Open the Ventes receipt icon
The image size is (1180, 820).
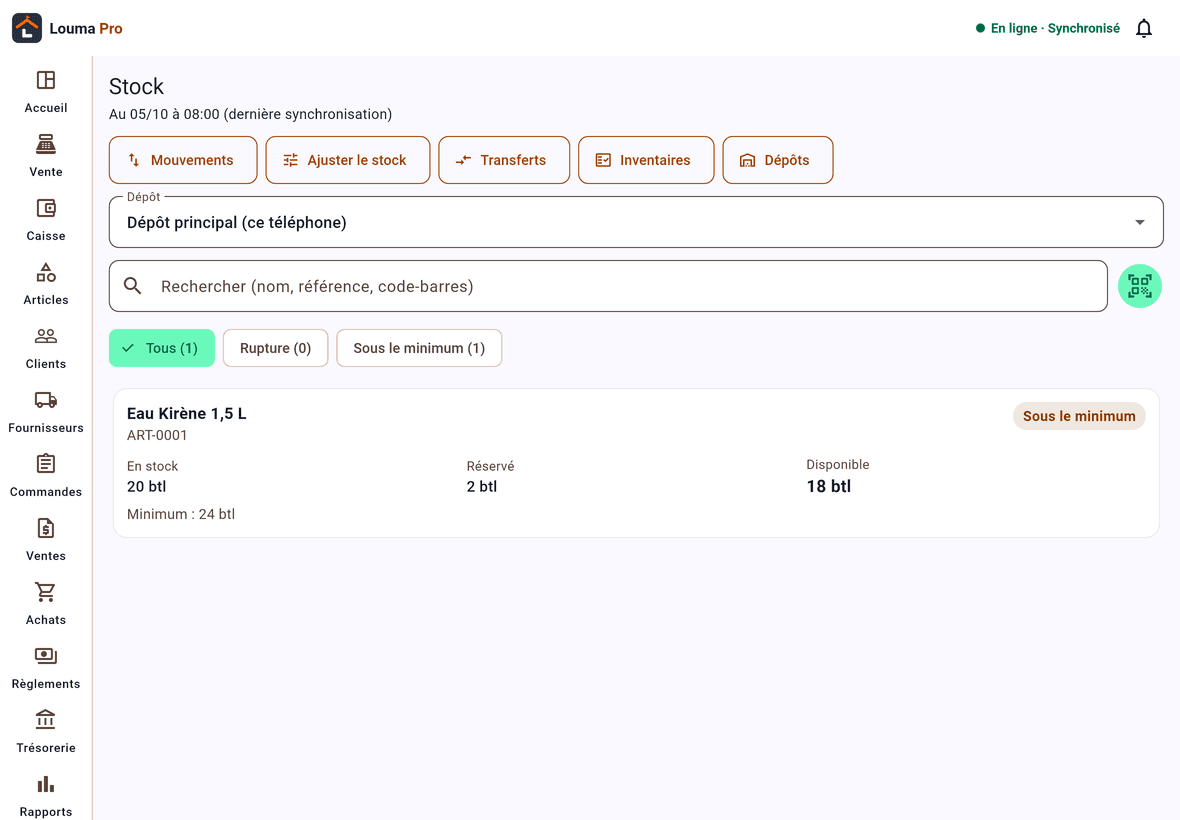click(x=46, y=528)
